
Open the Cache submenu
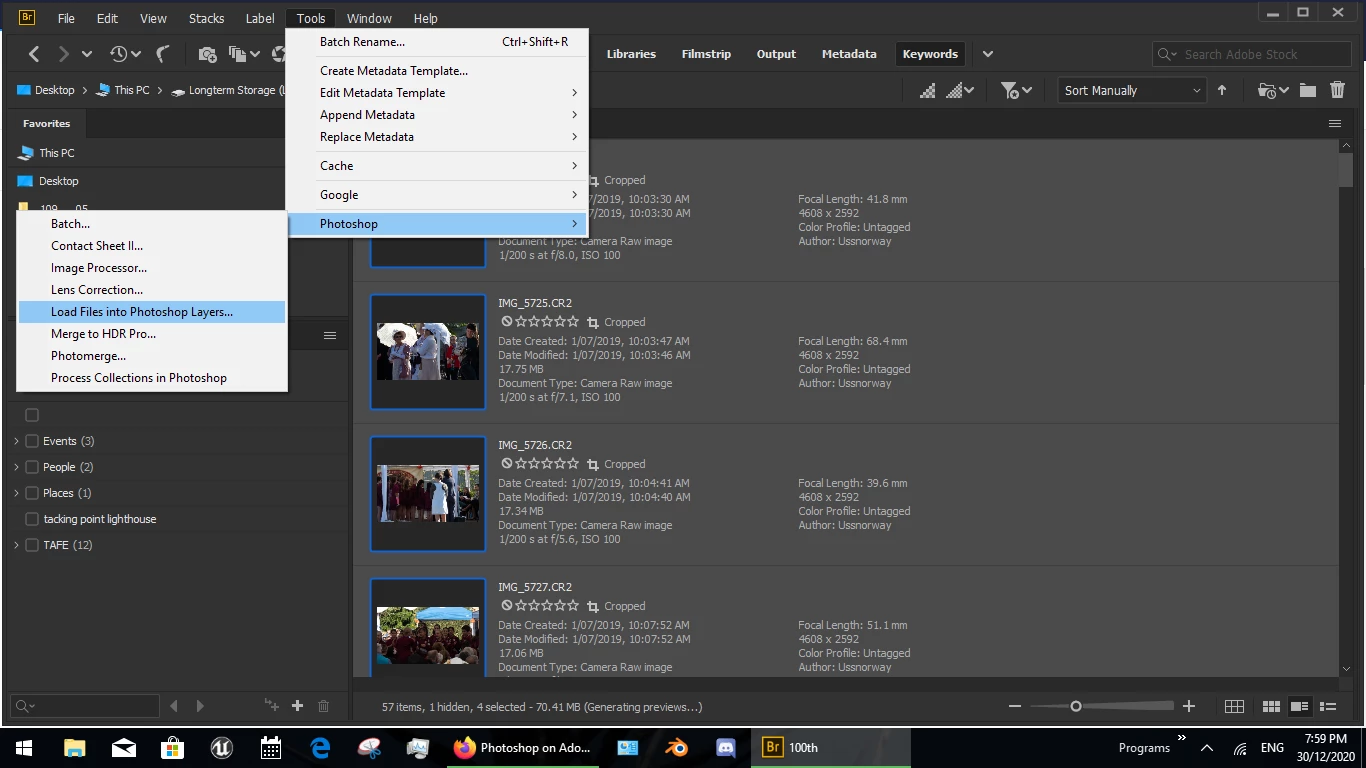point(437,166)
